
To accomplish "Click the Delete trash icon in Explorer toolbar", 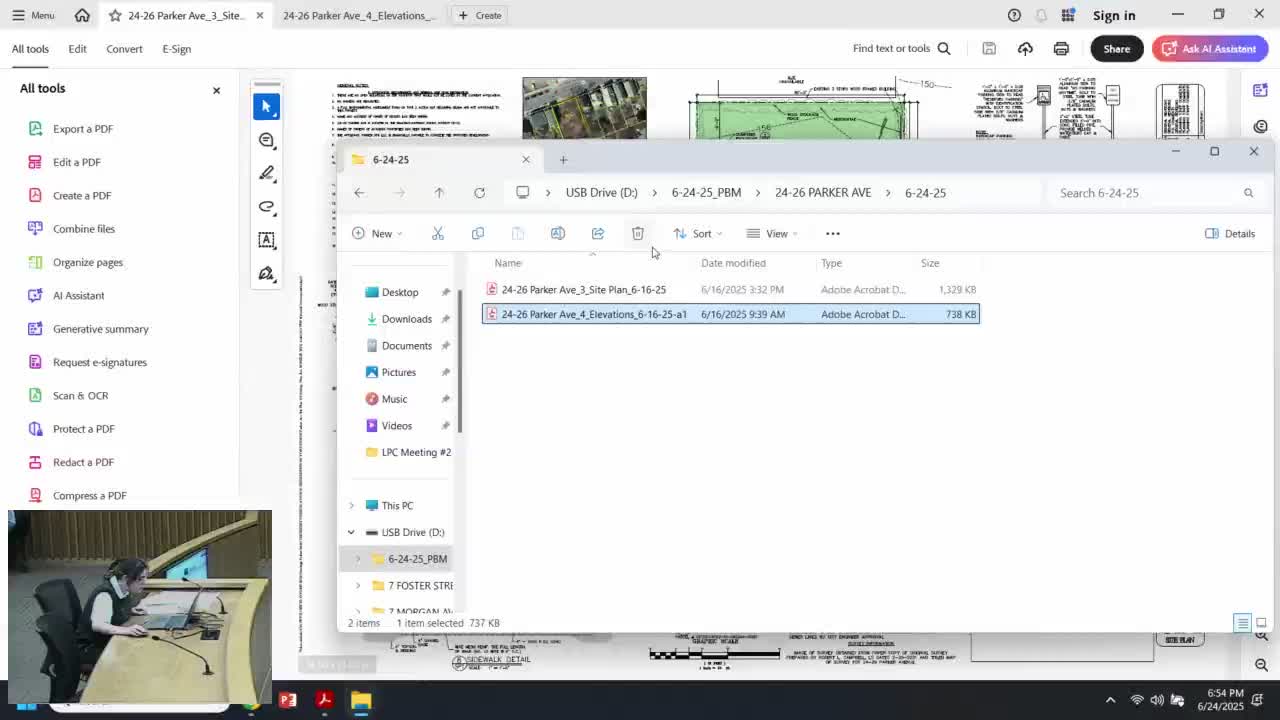I will click(637, 234).
